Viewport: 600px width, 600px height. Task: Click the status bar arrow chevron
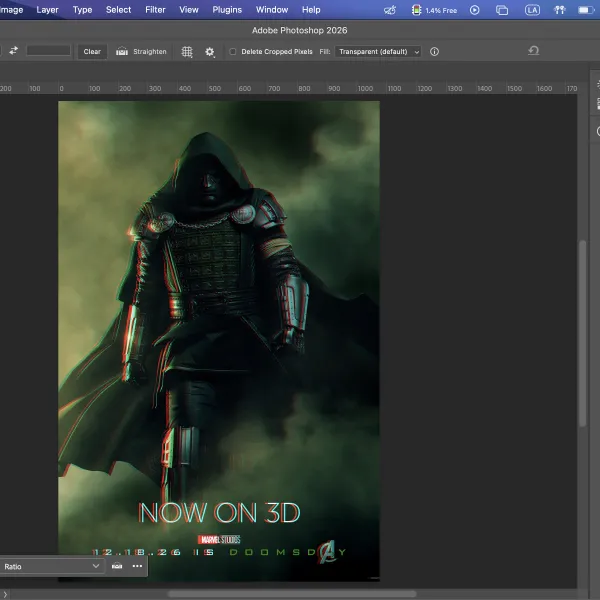coord(5,594)
